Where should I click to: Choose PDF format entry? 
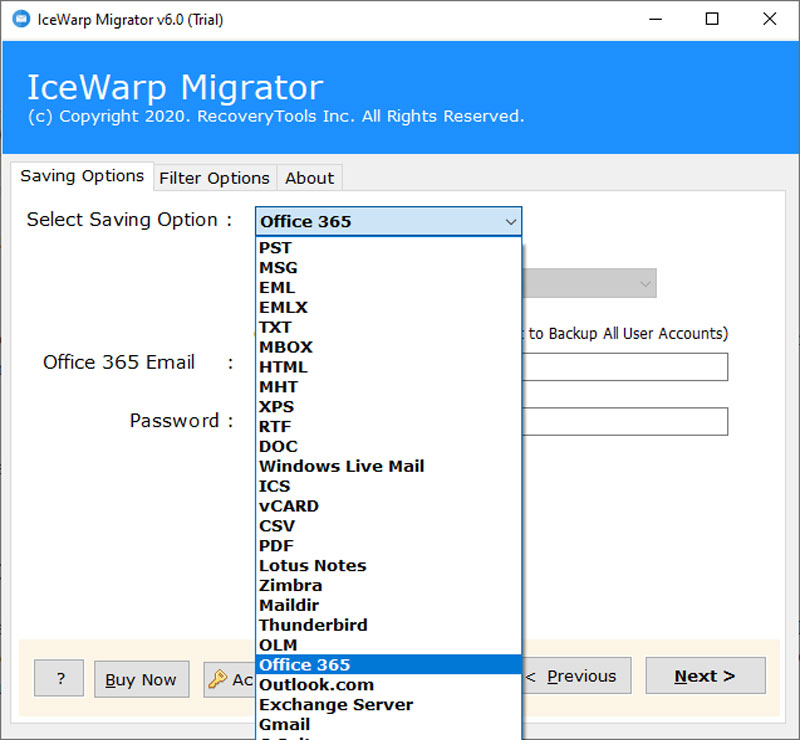click(x=388, y=546)
